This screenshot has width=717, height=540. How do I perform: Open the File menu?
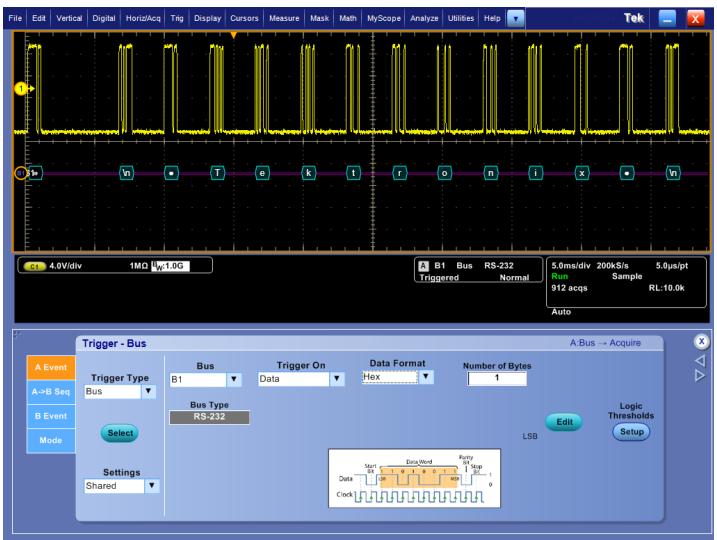tap(15, 18)
